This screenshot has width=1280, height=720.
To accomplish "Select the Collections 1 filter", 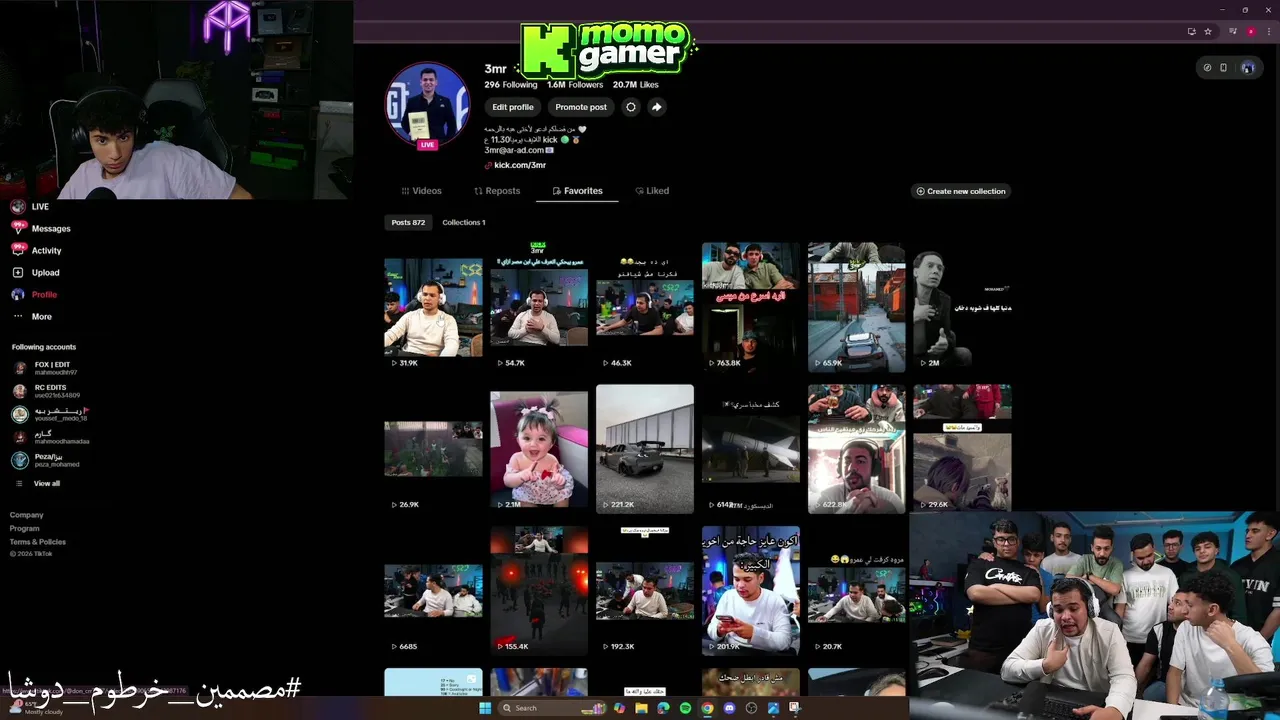I will click(464, 222).
